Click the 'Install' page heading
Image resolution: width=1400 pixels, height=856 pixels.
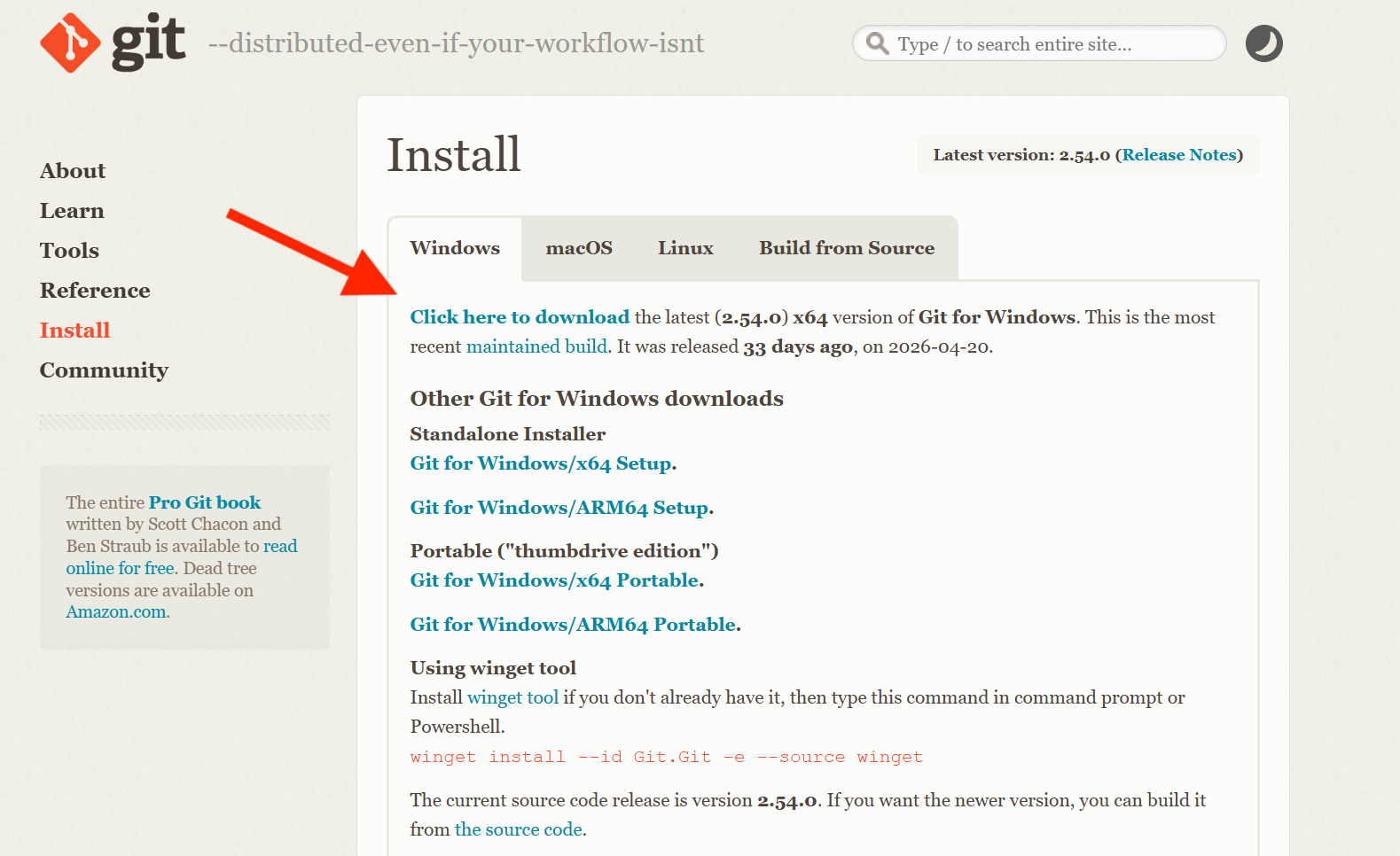pos(454,155)
